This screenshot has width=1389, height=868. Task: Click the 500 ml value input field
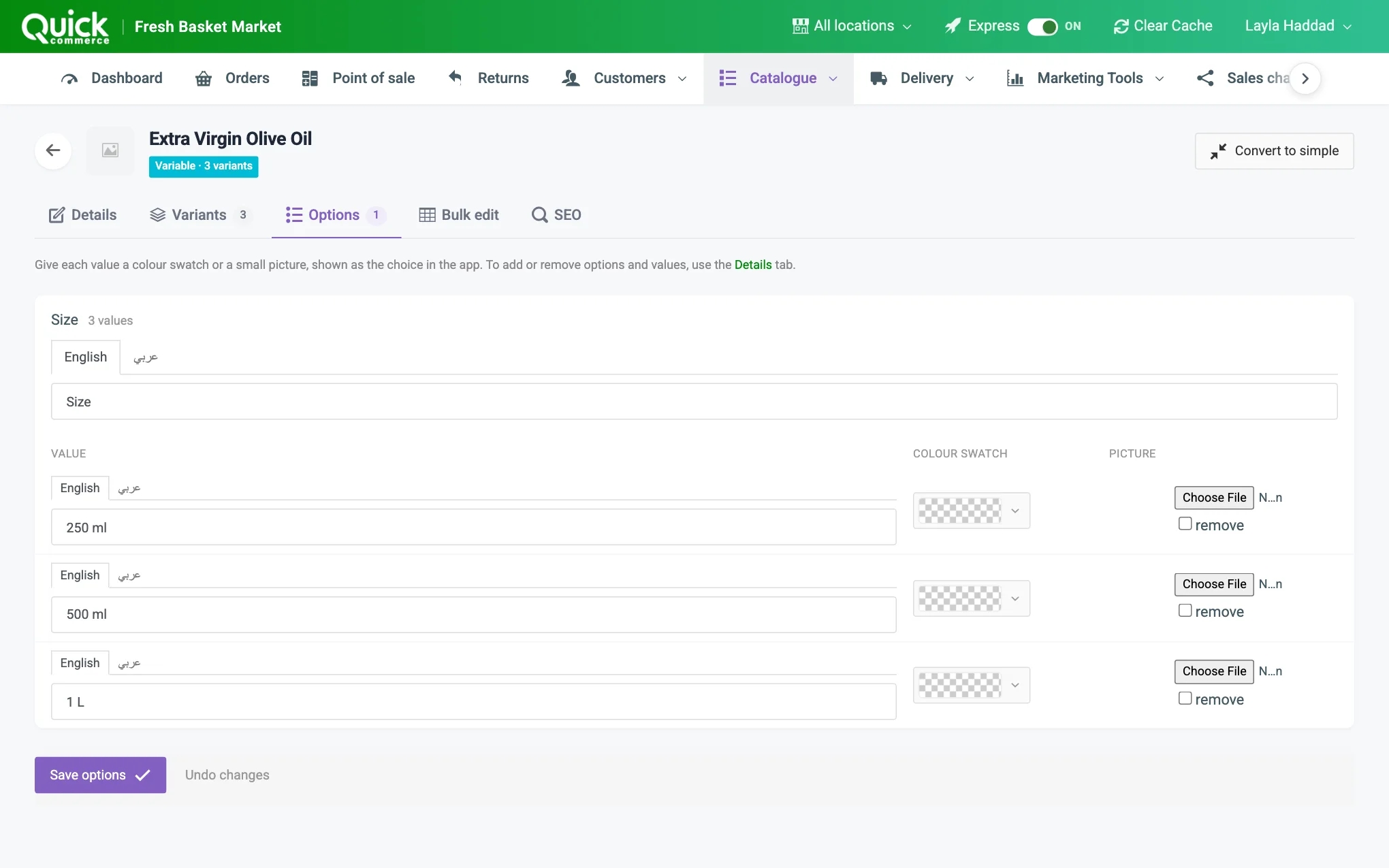click(x=473, y=614)
